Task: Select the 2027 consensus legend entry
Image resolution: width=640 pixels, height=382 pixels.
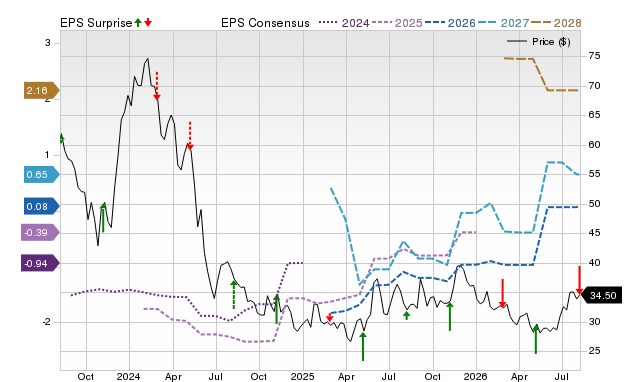Action: pyautogui.click(x=503, y=23)
